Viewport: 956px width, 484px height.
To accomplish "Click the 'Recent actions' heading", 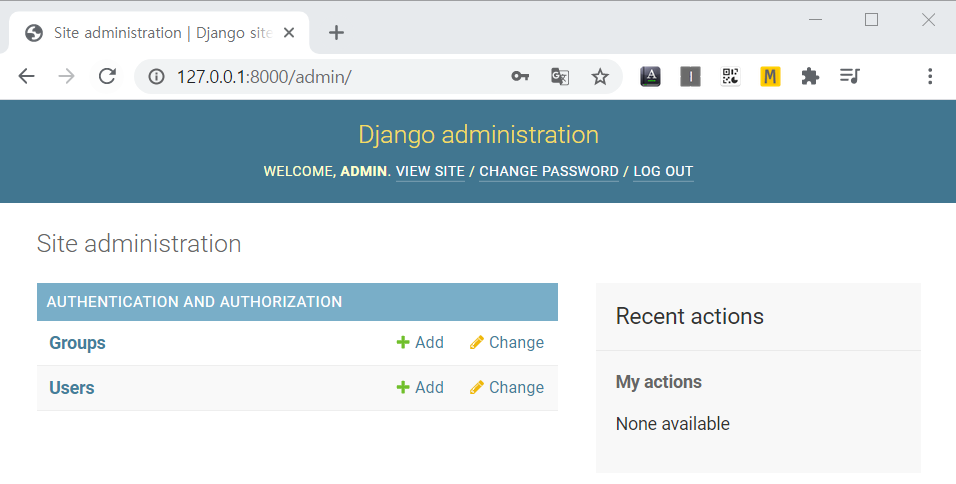I will [x=690, y=316].
